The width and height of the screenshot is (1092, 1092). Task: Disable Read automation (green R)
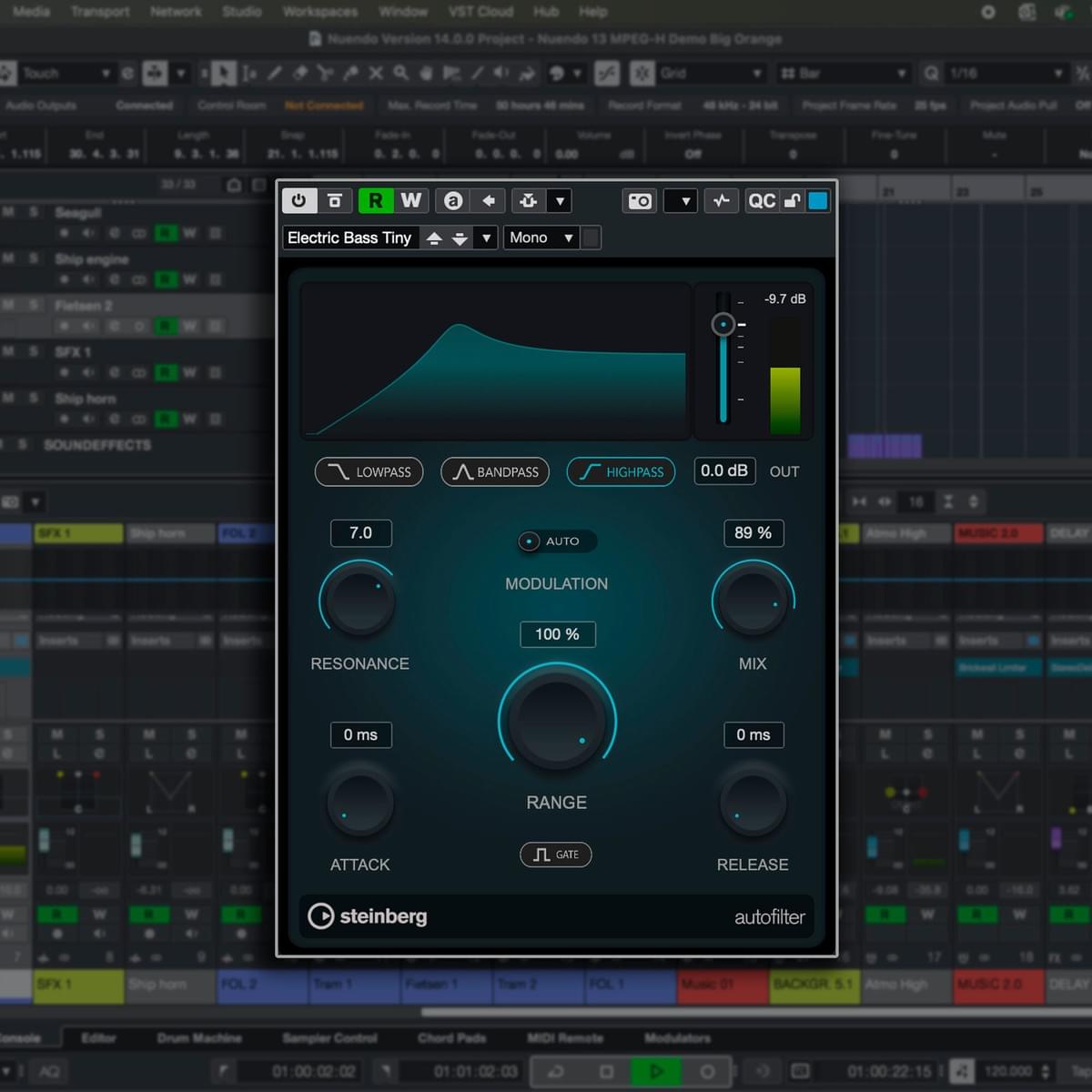click(375, 200)
